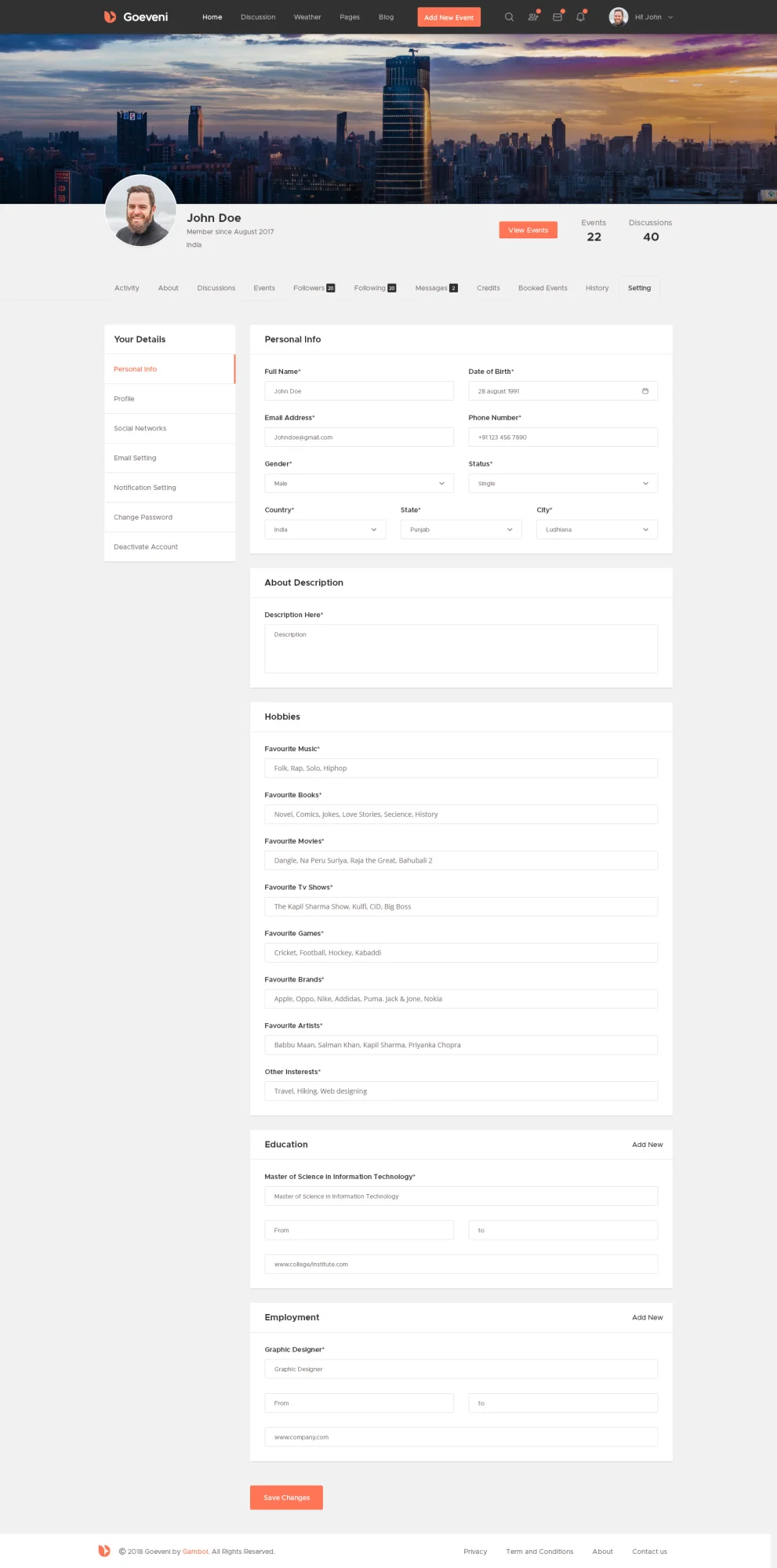Viewport: 777px width, 1568px height.
Task: Click the View Events button
Action: point(528,230)
